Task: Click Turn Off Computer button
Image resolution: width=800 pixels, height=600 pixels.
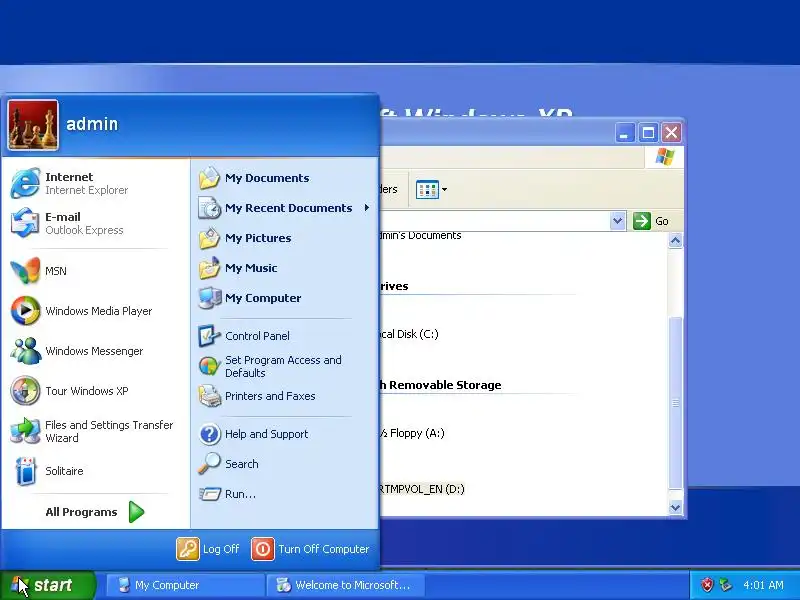Action: (x=310, y=549)
